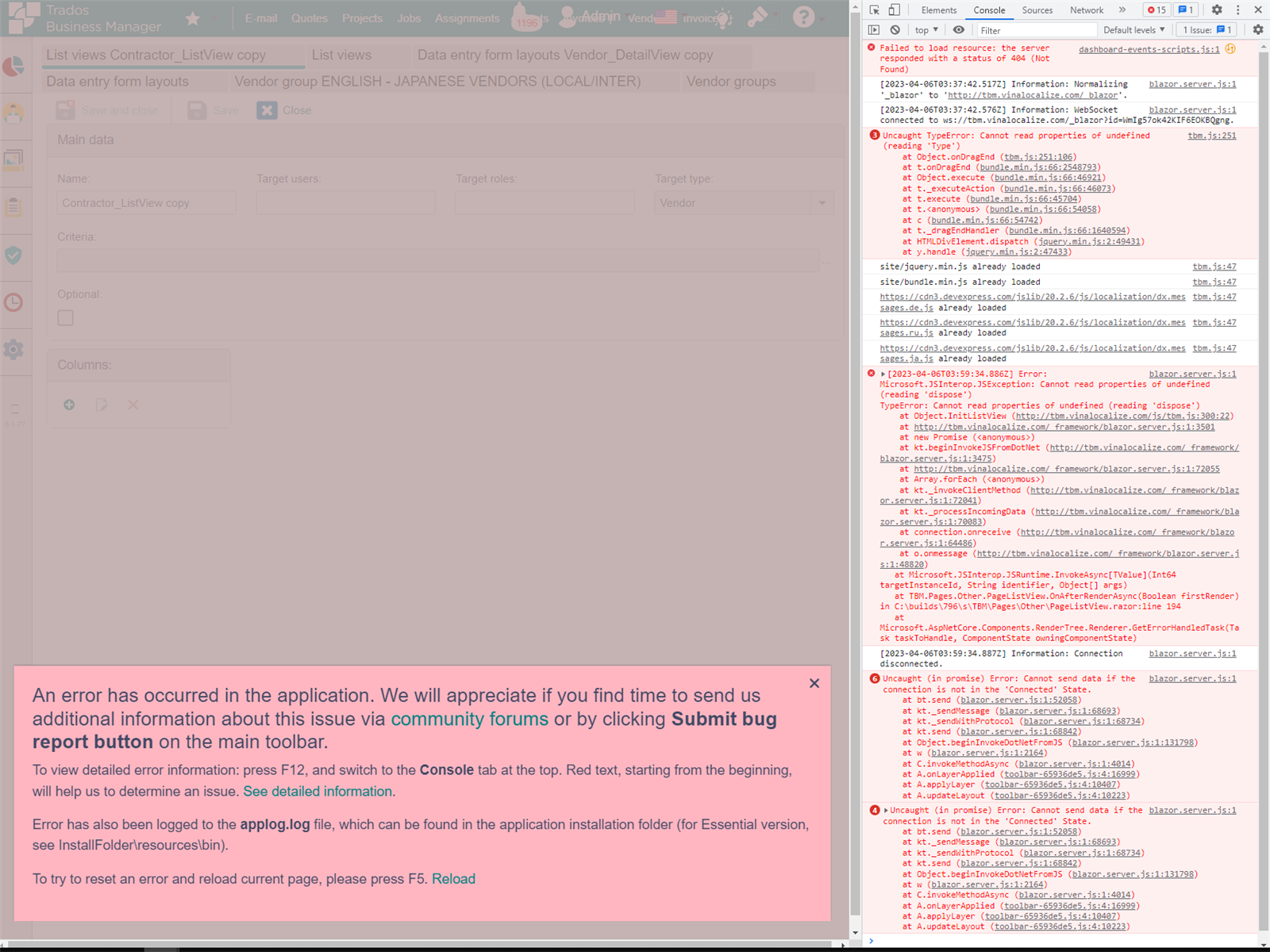Open the user avatar sidebar section

point(13,113)
